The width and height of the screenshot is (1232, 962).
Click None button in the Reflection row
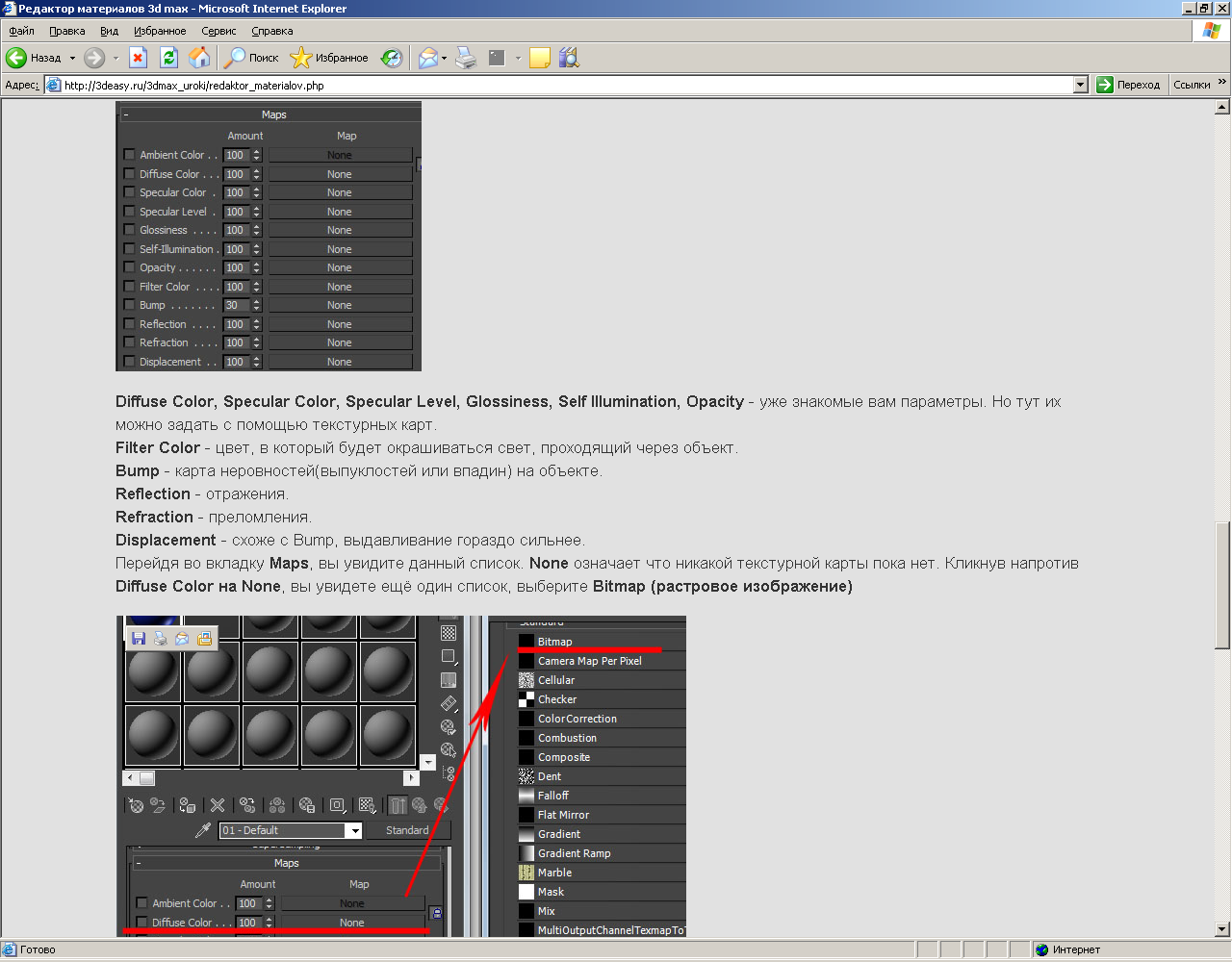click(340, 324)
